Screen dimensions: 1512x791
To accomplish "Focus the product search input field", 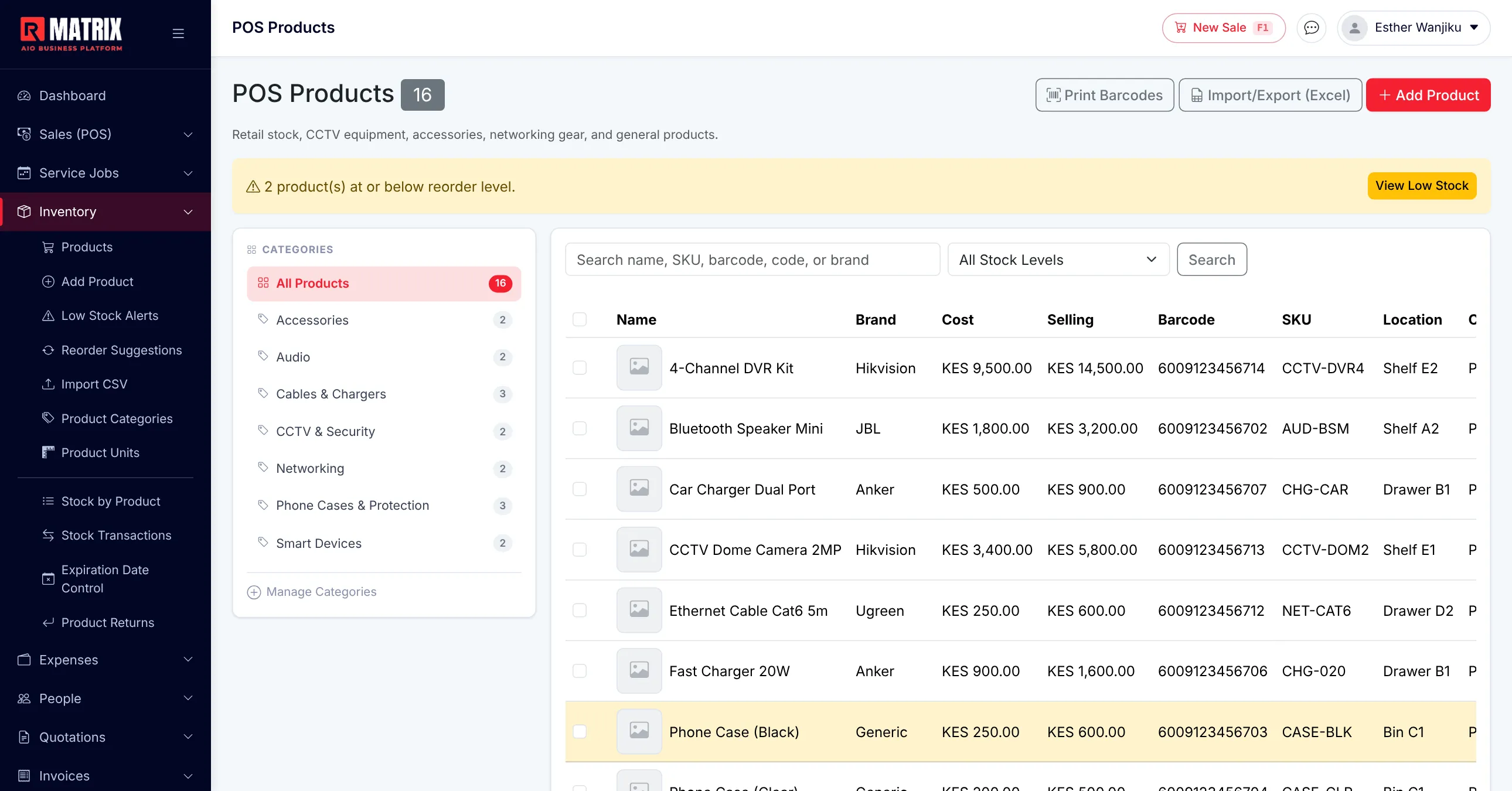I will pyautogui.click(x=752, y=260).
